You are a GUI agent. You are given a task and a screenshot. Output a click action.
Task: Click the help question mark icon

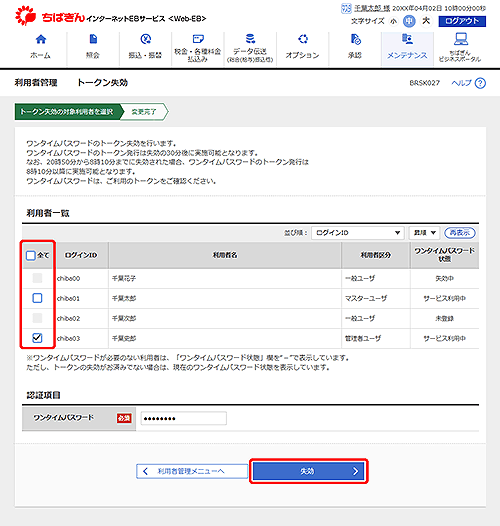coord(480,83)
